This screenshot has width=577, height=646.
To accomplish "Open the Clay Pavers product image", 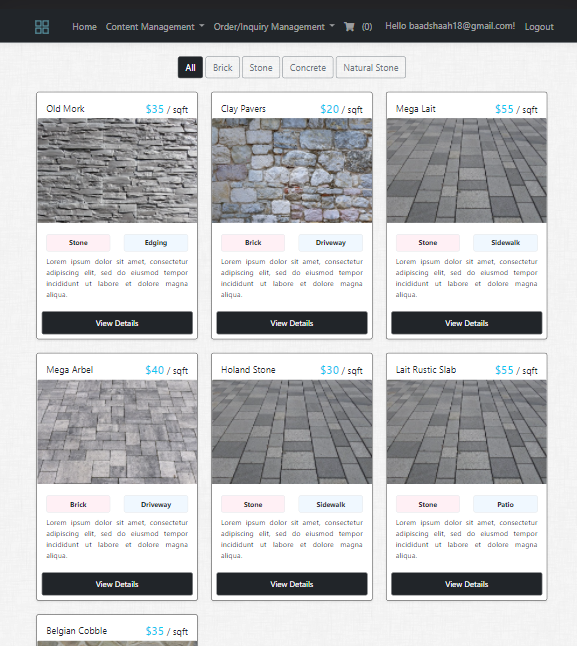I will pyautogui.click(x=292, y=171).
